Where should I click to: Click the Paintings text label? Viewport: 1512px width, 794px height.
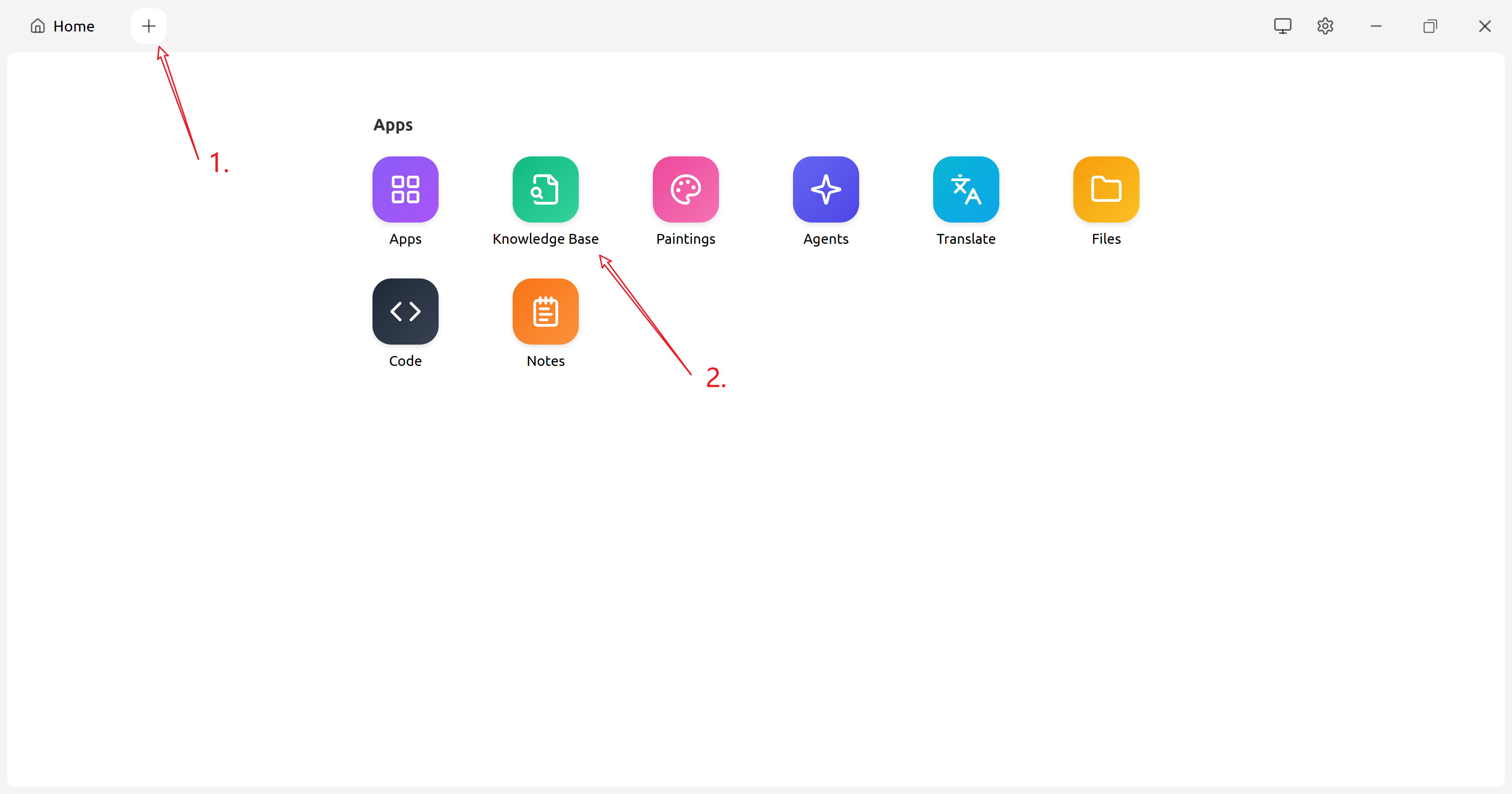tap(686, 239)
